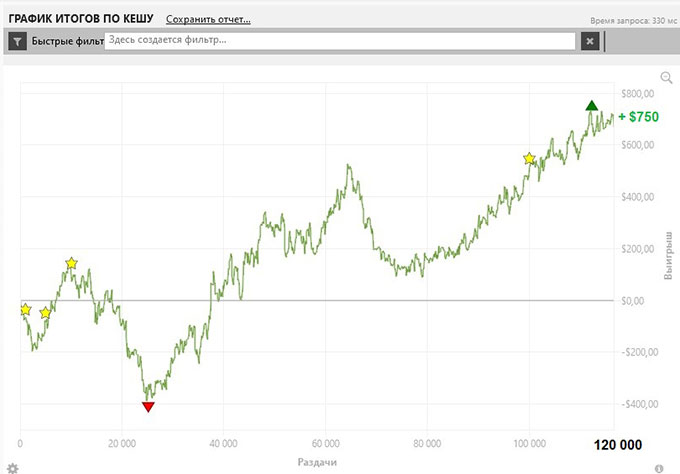Open the "Сохранить отчет..." link
Image resolution: width=680 pixels, height=474 pixels.
click(x=208, y=19)
